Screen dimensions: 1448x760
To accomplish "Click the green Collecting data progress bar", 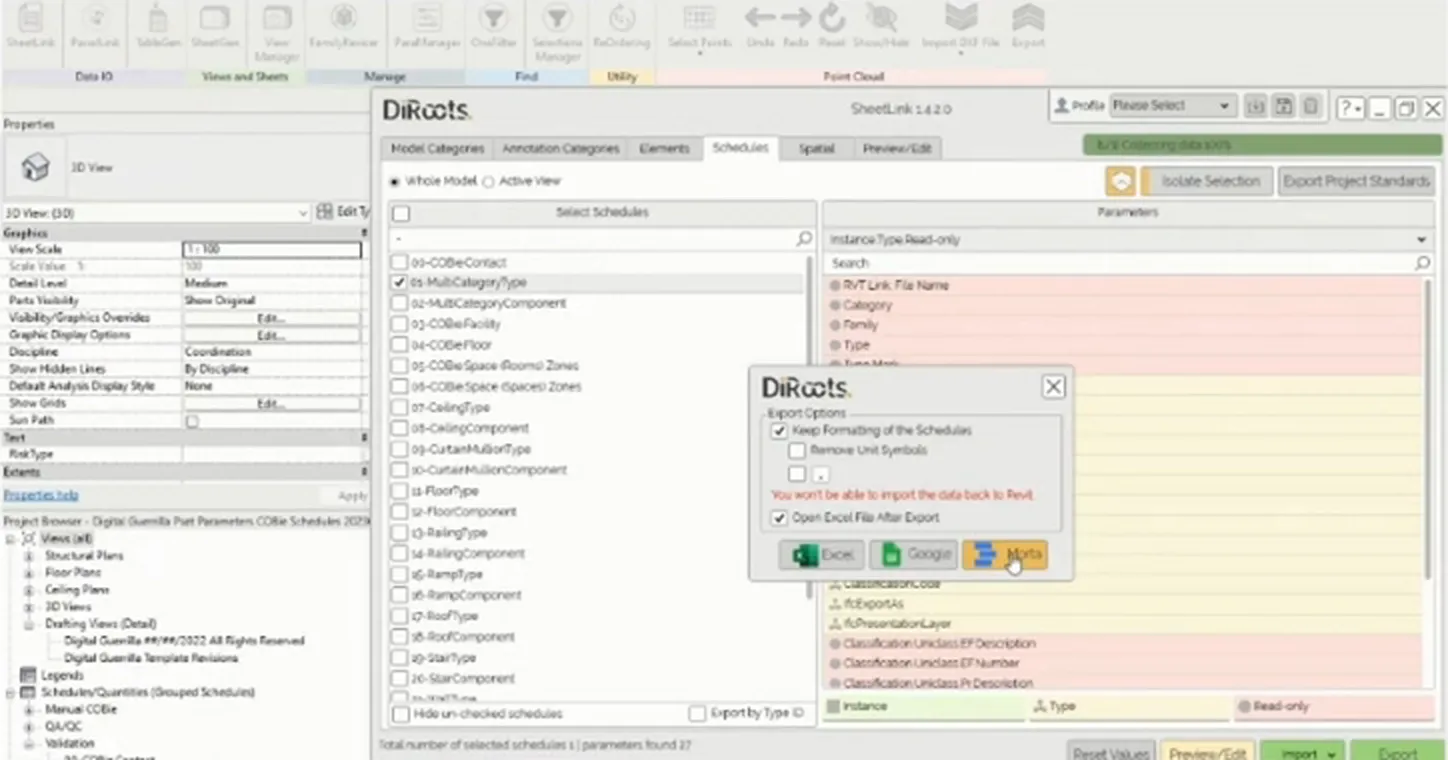I will pyautogui.click(x=1262, y=145).
